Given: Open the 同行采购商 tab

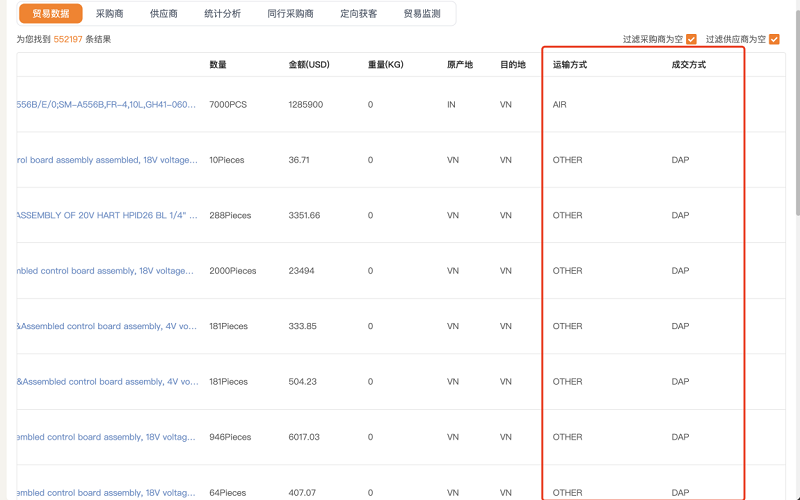Looking at the screenshot, I should (290, 14).
